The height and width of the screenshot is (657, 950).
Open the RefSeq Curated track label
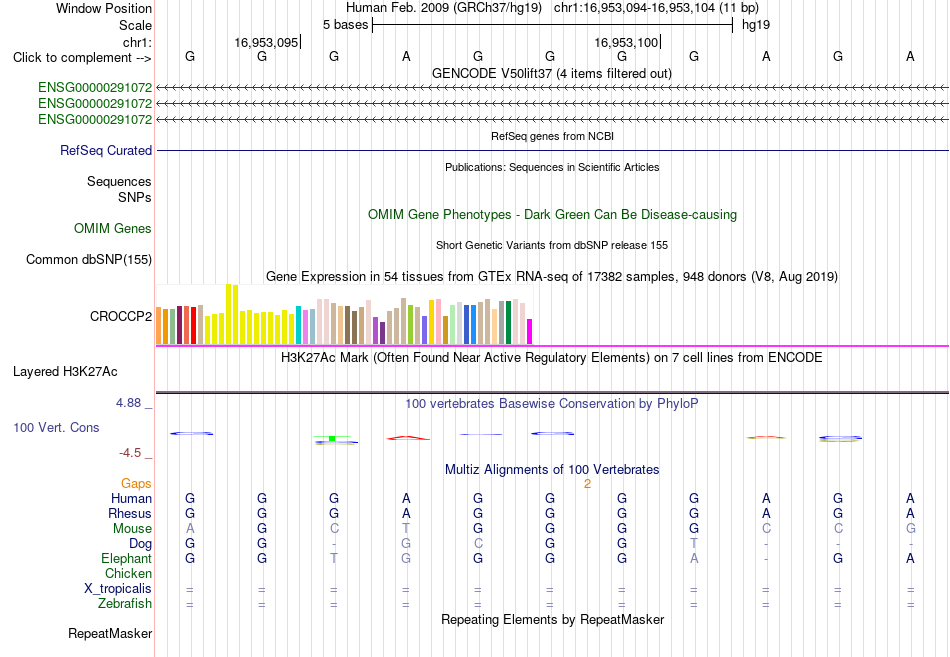click(x=106, y=150)
